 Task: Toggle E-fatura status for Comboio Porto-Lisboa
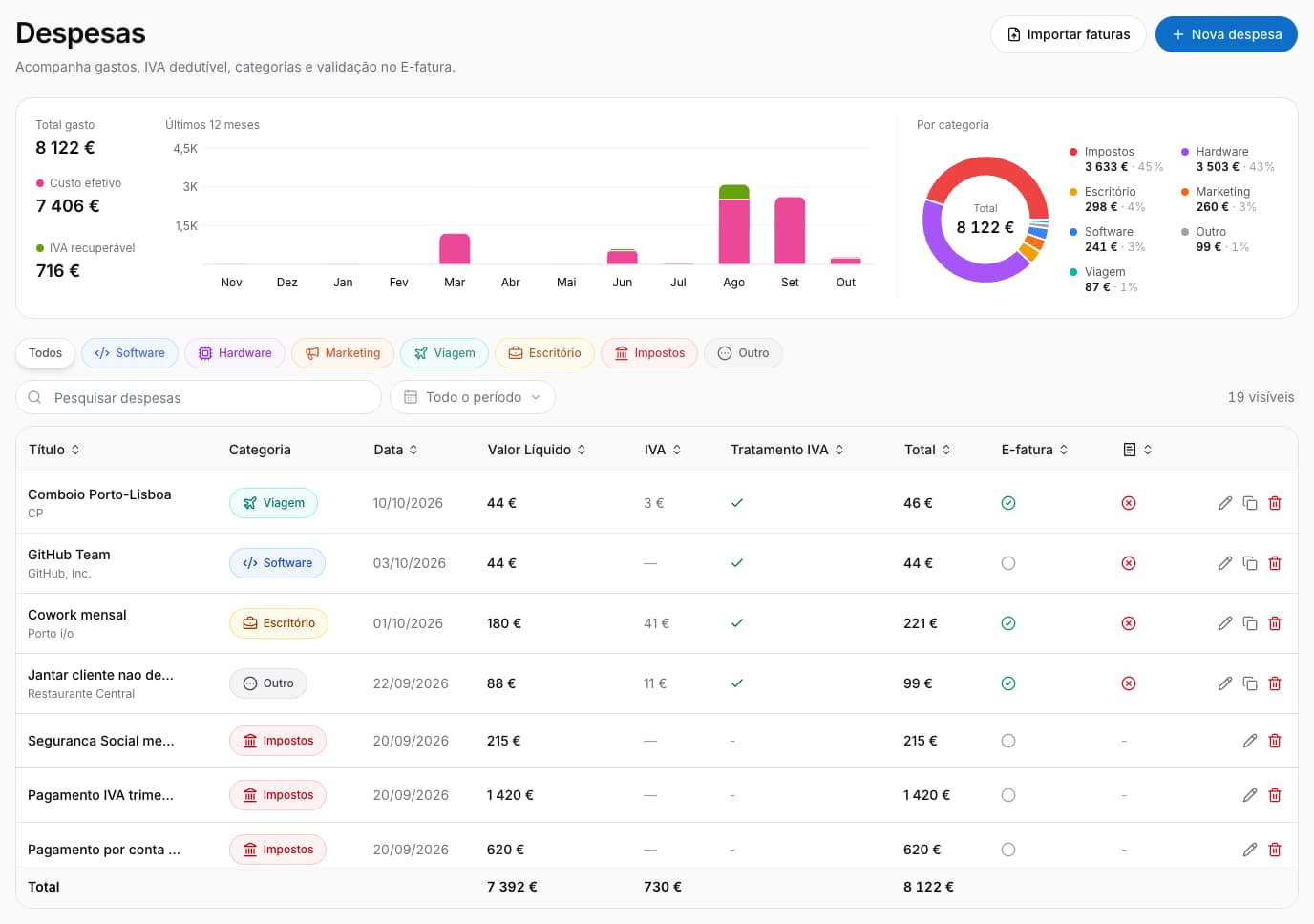(1008, 503)
